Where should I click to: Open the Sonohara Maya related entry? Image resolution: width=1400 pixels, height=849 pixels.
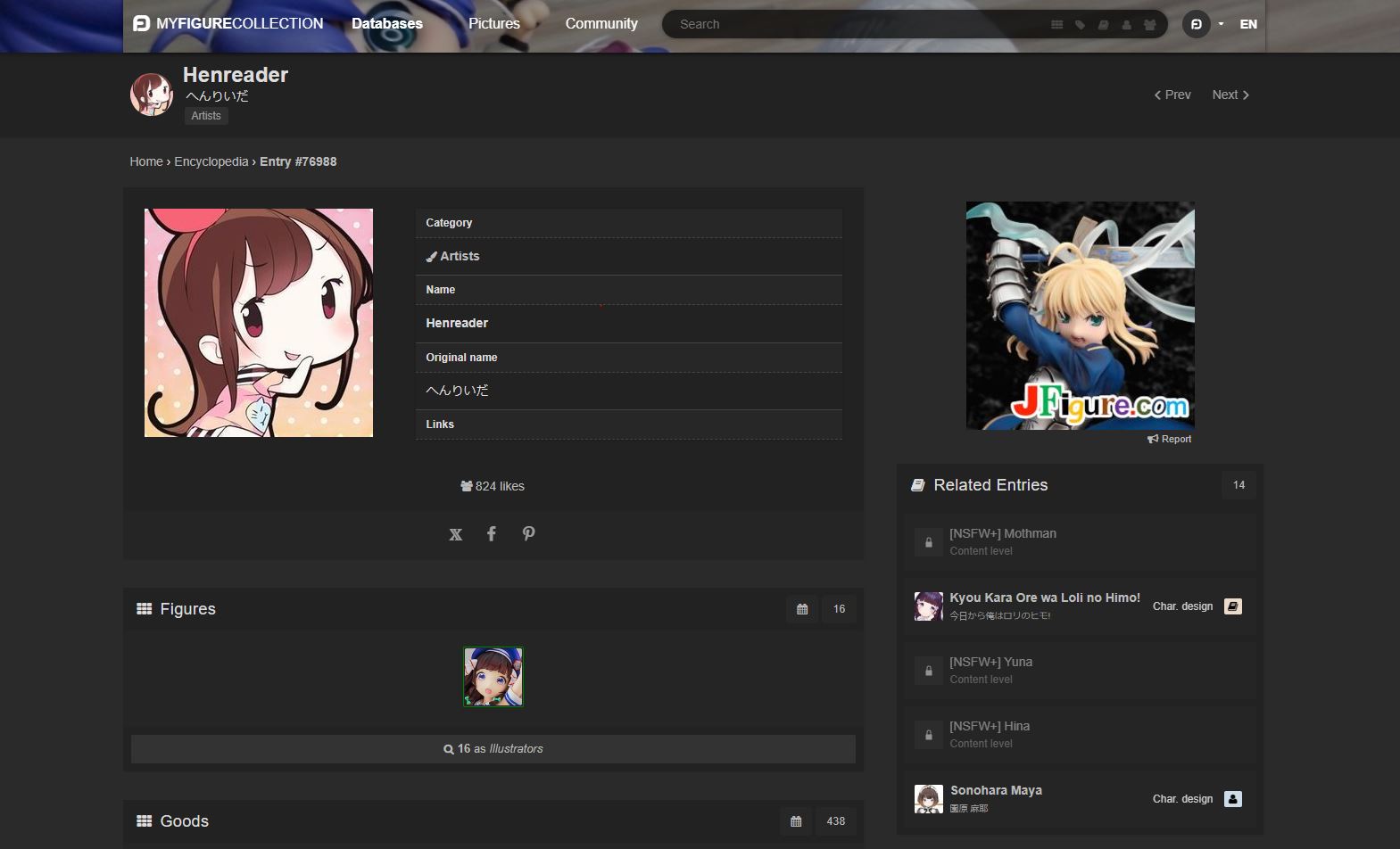pyautogui.click(x=996, y=790)
